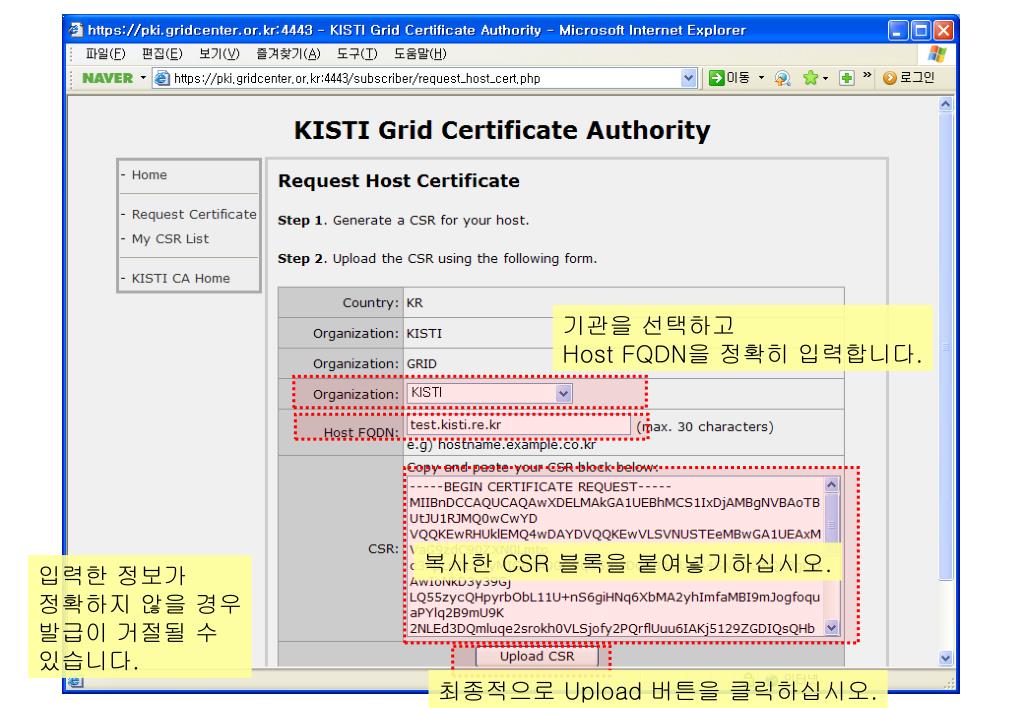Open the 편집(E) menu
Image resolution: width=1023 pixels, height=708 pixels.
(x=162, y=54)
